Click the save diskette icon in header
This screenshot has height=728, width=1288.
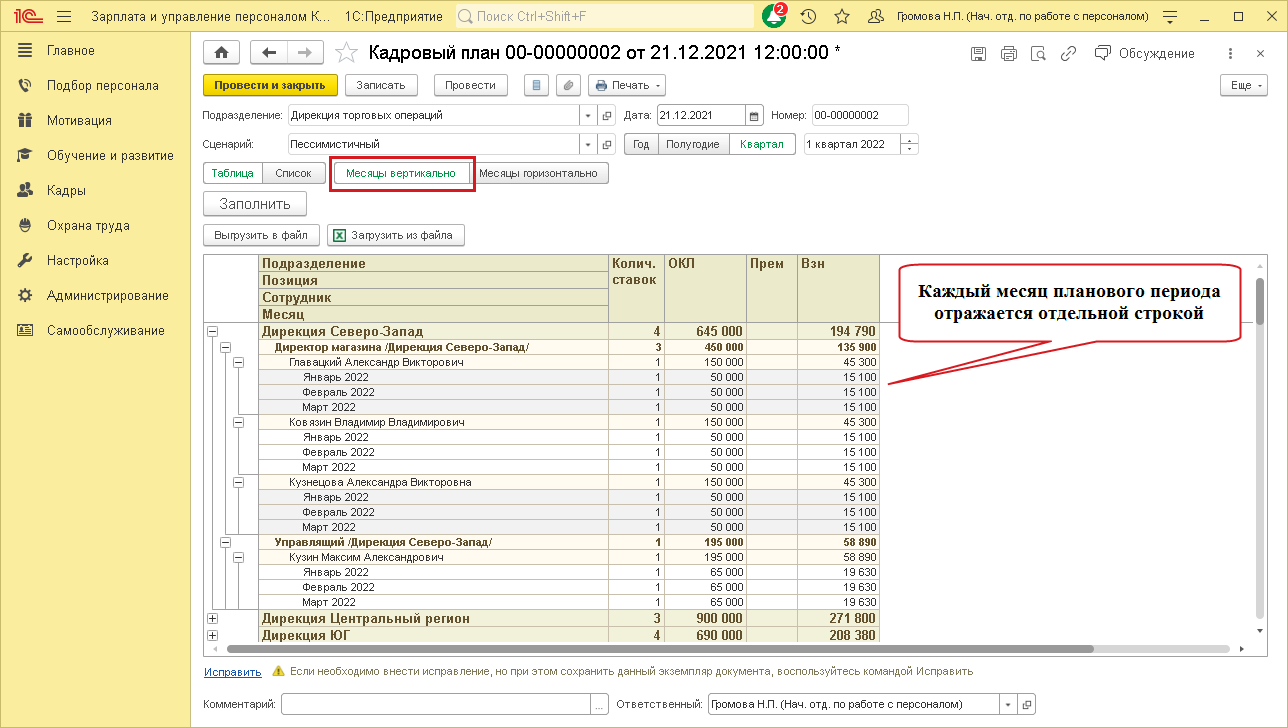(978, 54)
